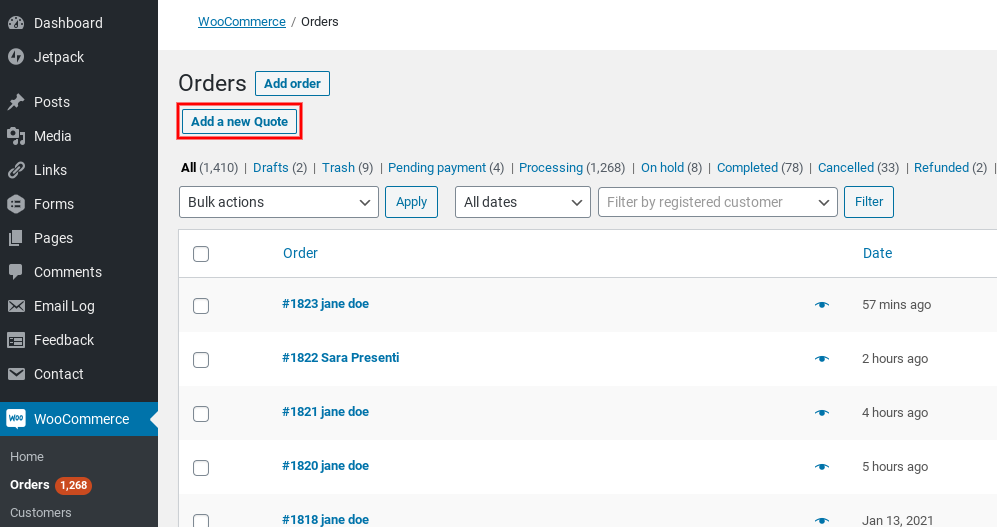Open Filter by registered customer dropdown
Screen dimensions: 997x527
pyautogui.click(x=717, y=202)
